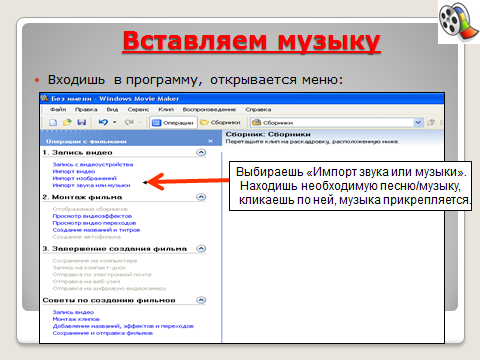This screenshot has height=360, width=480.
Task: Click the grayed Запись на компакт-диск item
Action: 89,268
